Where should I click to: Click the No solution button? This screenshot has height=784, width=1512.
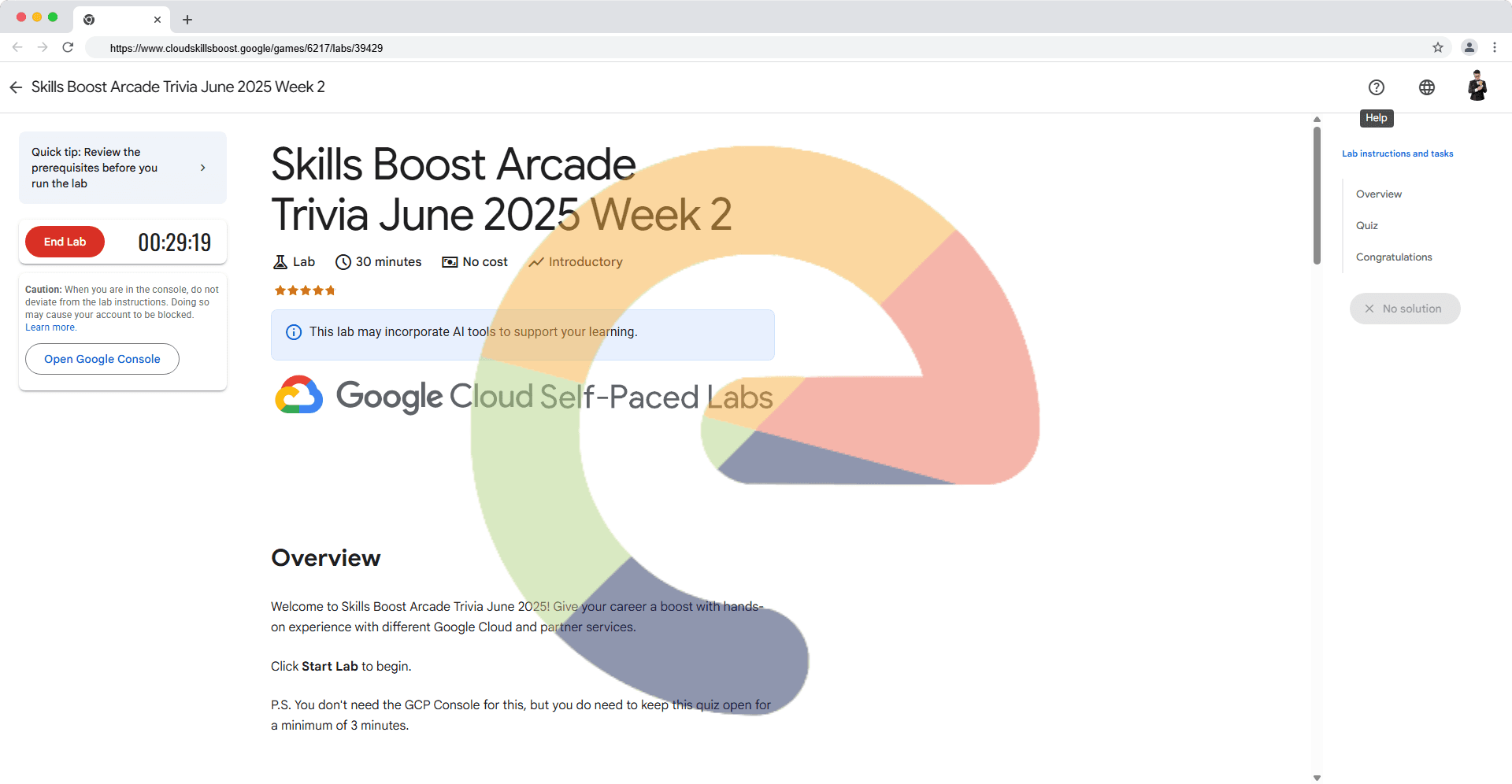[x=1404, y=309]
